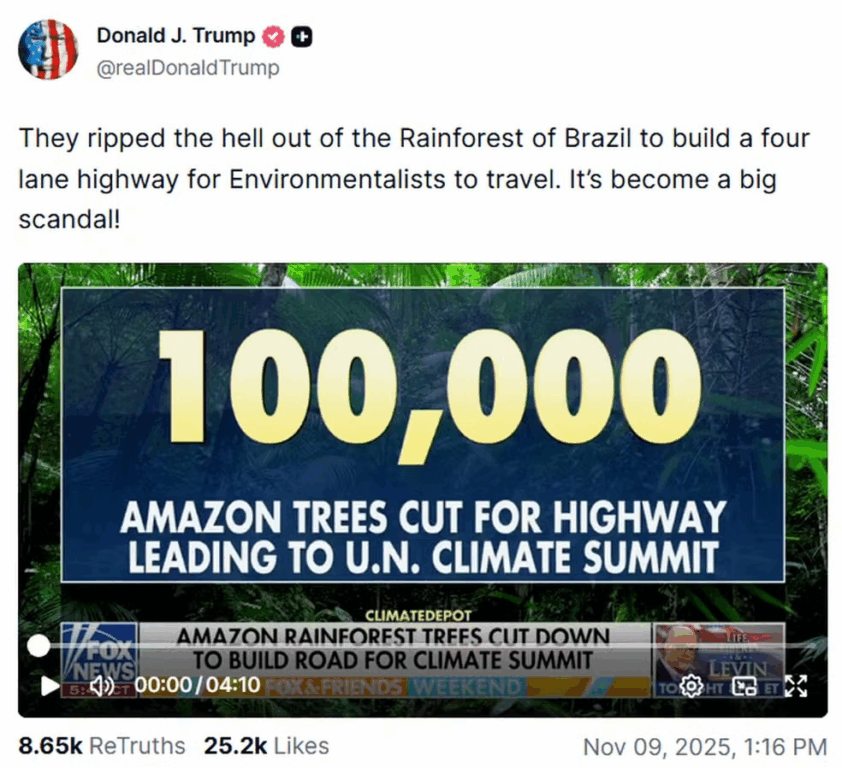Screen dimensions: 842x768
Task: Click the video elapsed time display 00:00 / 04:10
Action: point(197,686)
